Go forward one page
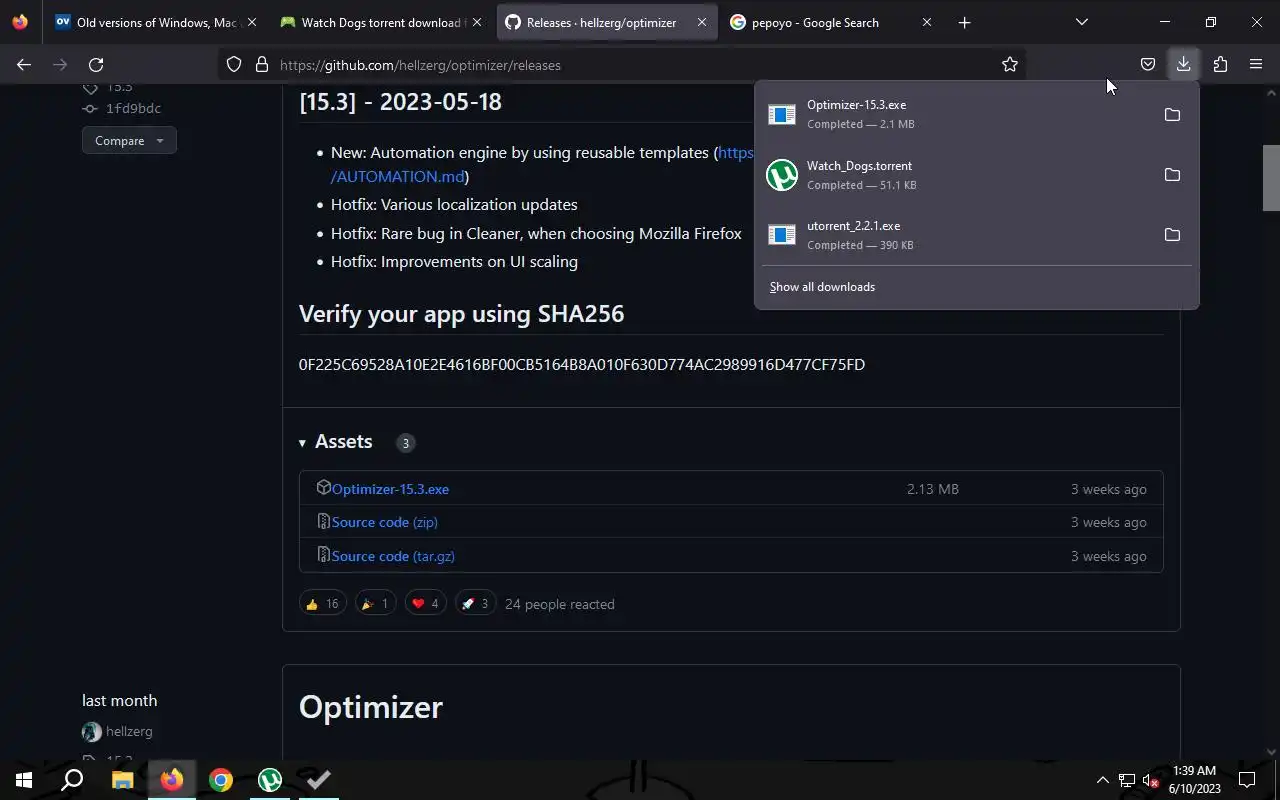 pyautogui.click(x=60, y=64)
